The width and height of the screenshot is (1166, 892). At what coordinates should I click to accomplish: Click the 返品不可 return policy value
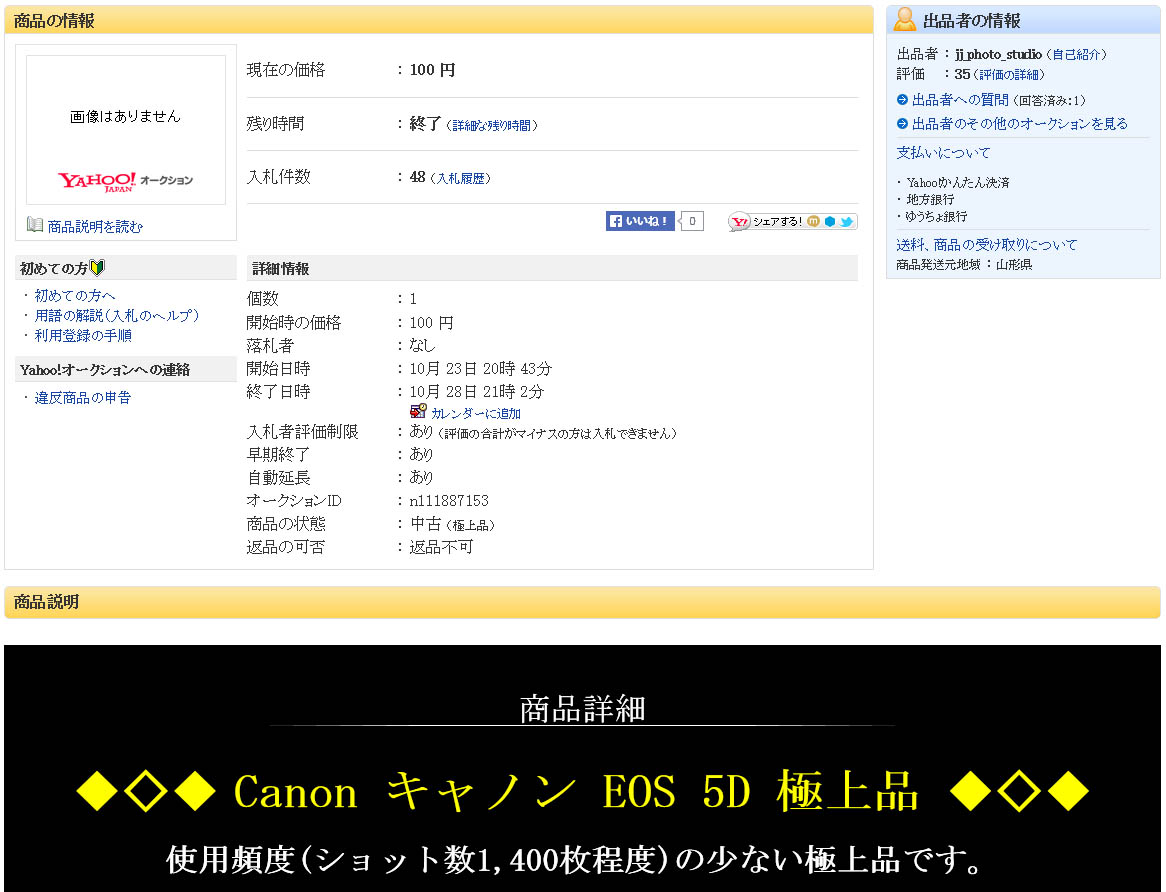[441, 547]
